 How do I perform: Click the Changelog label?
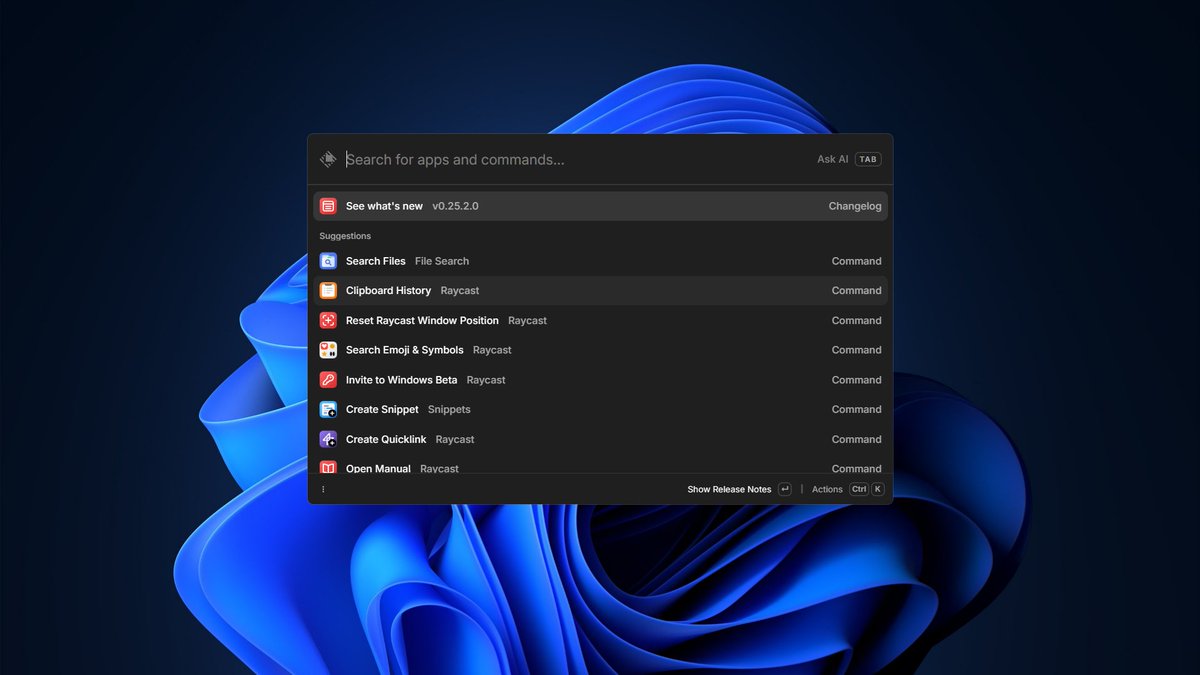click(x=855, y=206)
